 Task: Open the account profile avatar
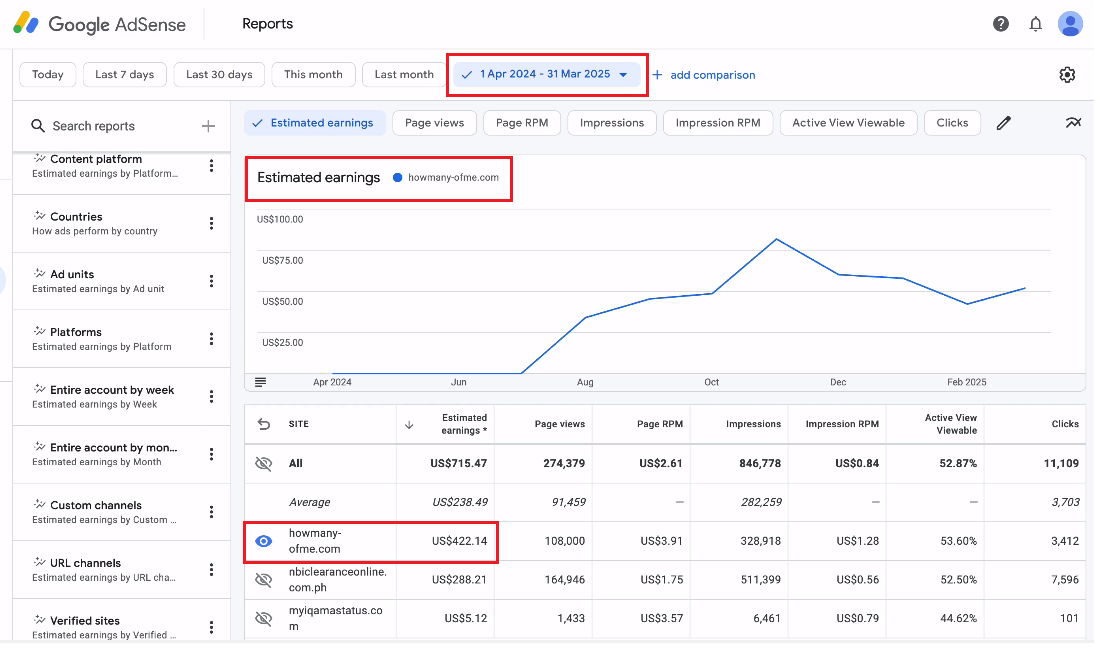tap(1070, 24)
